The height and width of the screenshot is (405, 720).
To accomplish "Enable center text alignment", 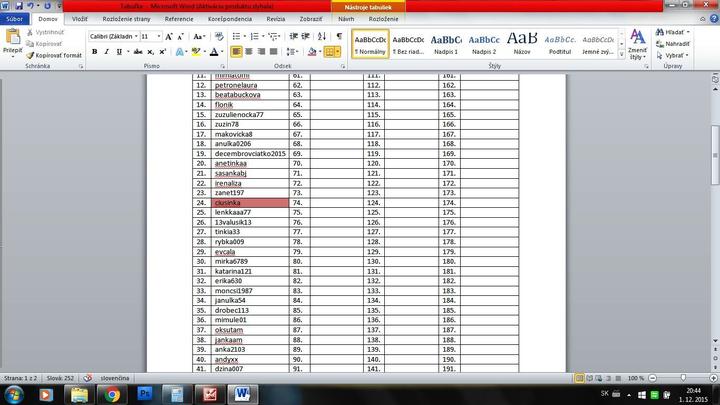I will click(x=249, y=51).
